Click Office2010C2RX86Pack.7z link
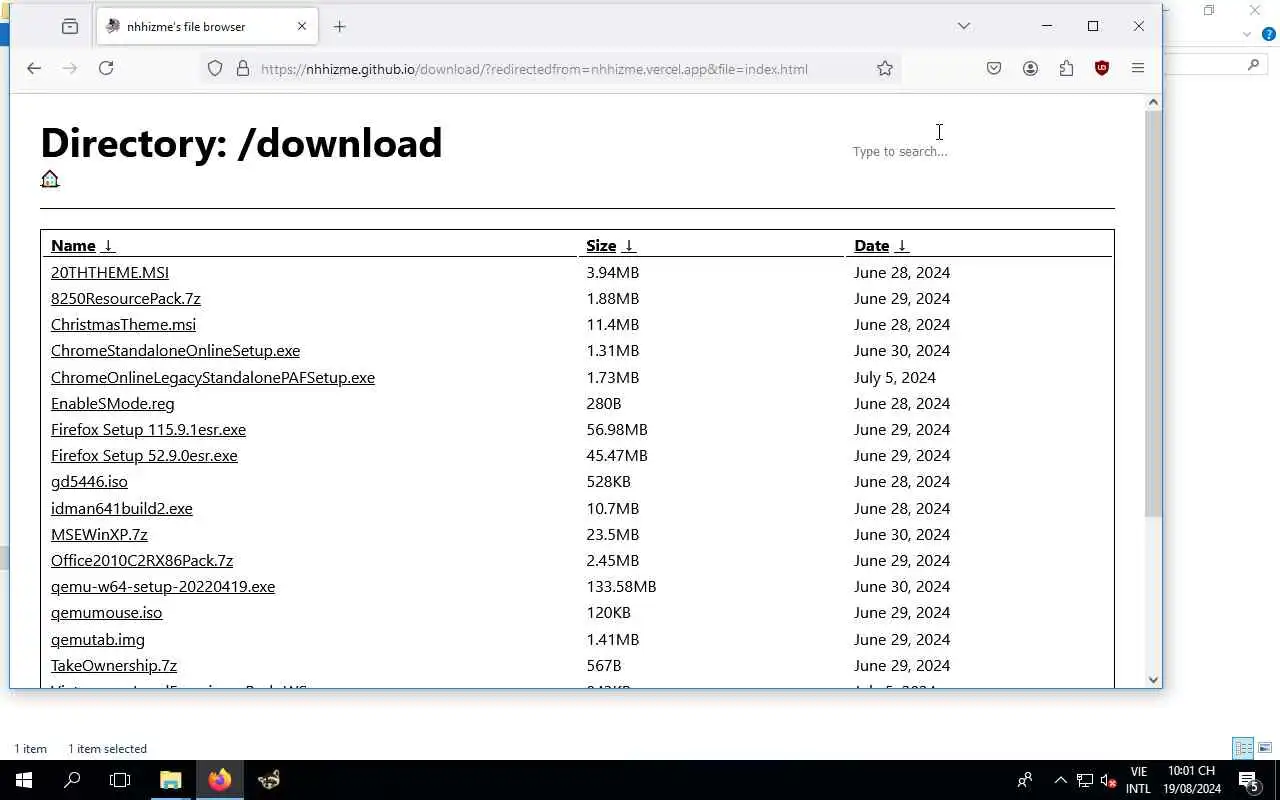This screenshot has width=1280, height=800. [142, 560]
